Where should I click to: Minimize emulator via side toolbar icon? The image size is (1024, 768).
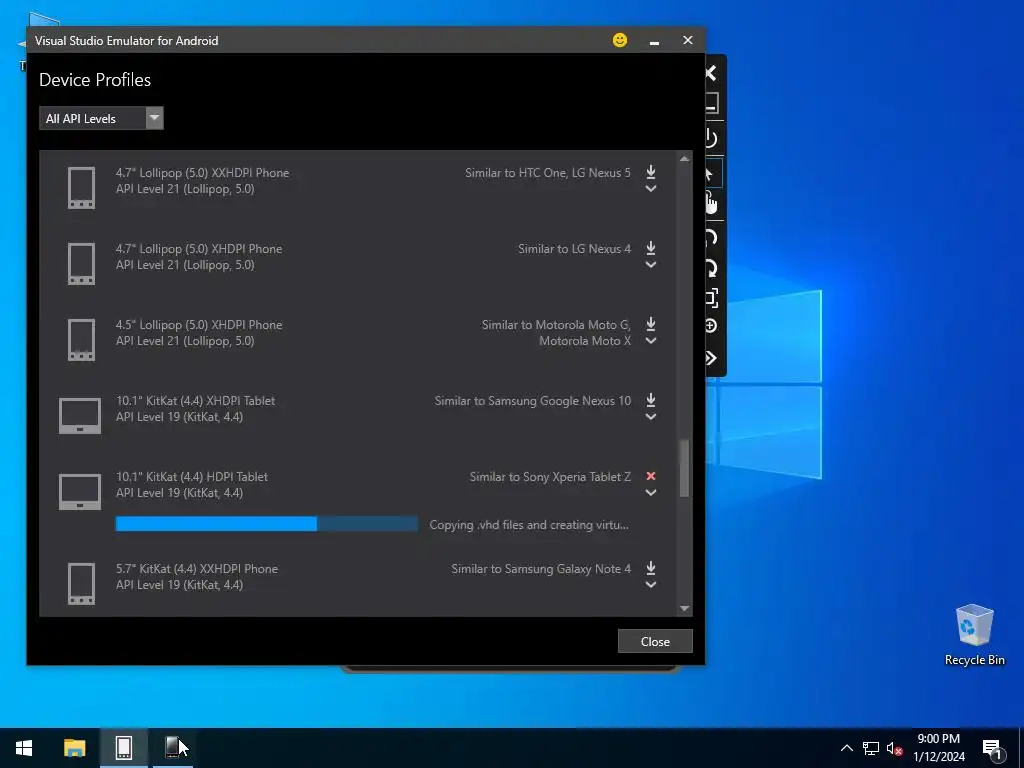[x=711, y=103]
